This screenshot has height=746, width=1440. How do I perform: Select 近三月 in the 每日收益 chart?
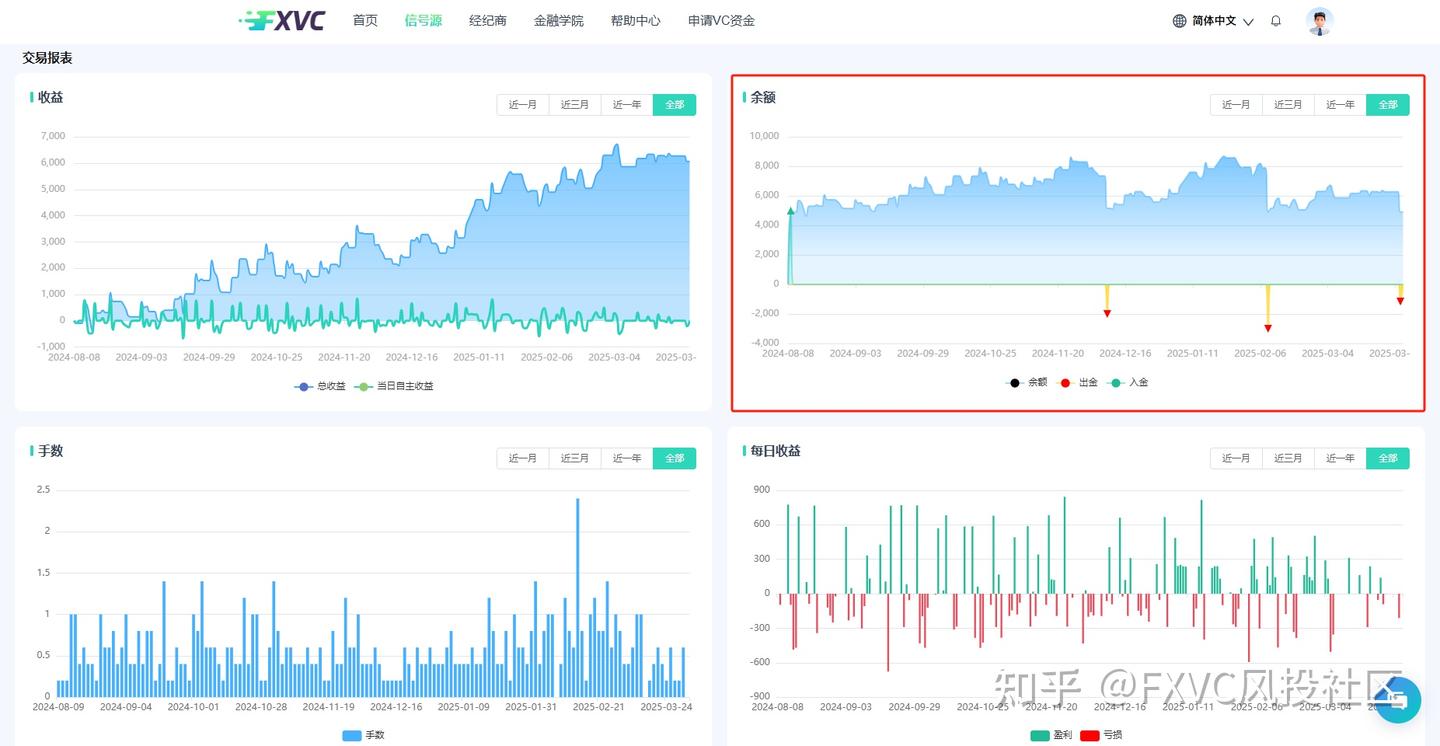tap(1288, 458)
